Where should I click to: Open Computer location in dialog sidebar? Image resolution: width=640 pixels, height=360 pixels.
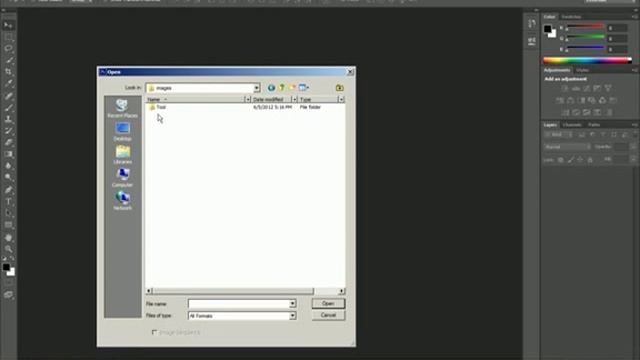pos(122,178)
